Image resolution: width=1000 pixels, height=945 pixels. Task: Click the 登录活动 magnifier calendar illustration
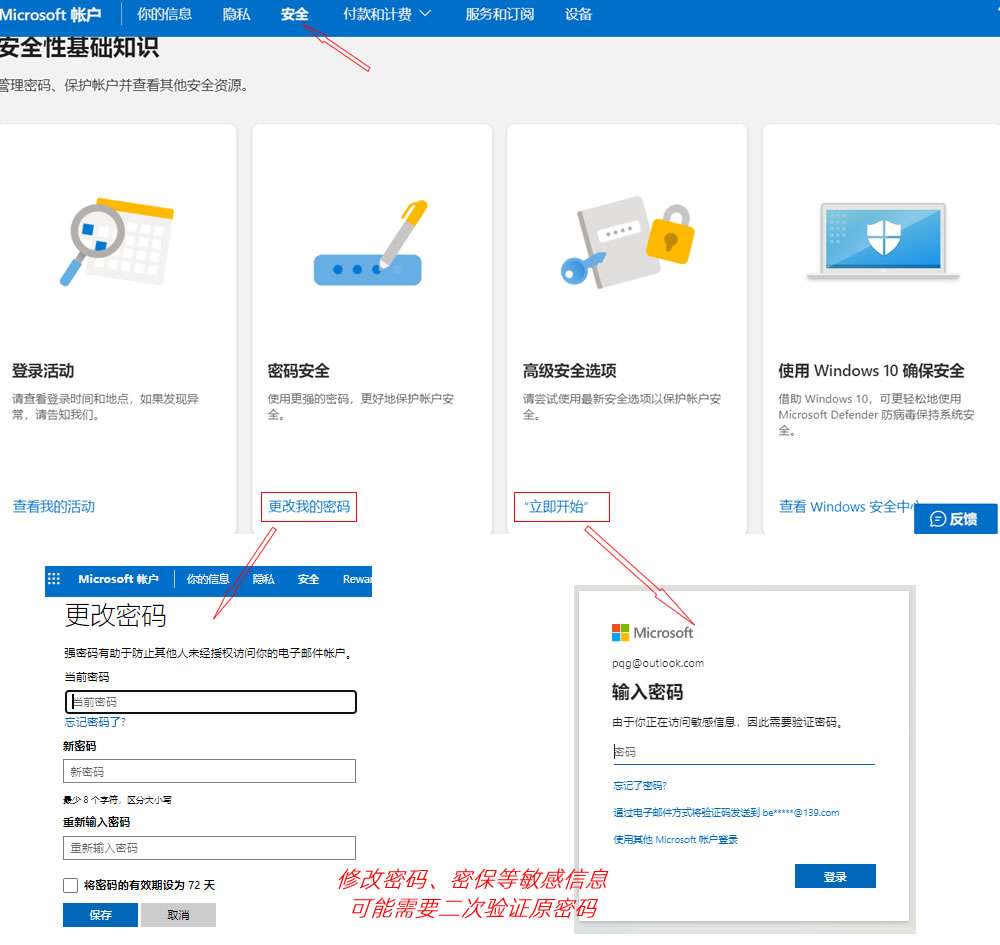[117, 242]
